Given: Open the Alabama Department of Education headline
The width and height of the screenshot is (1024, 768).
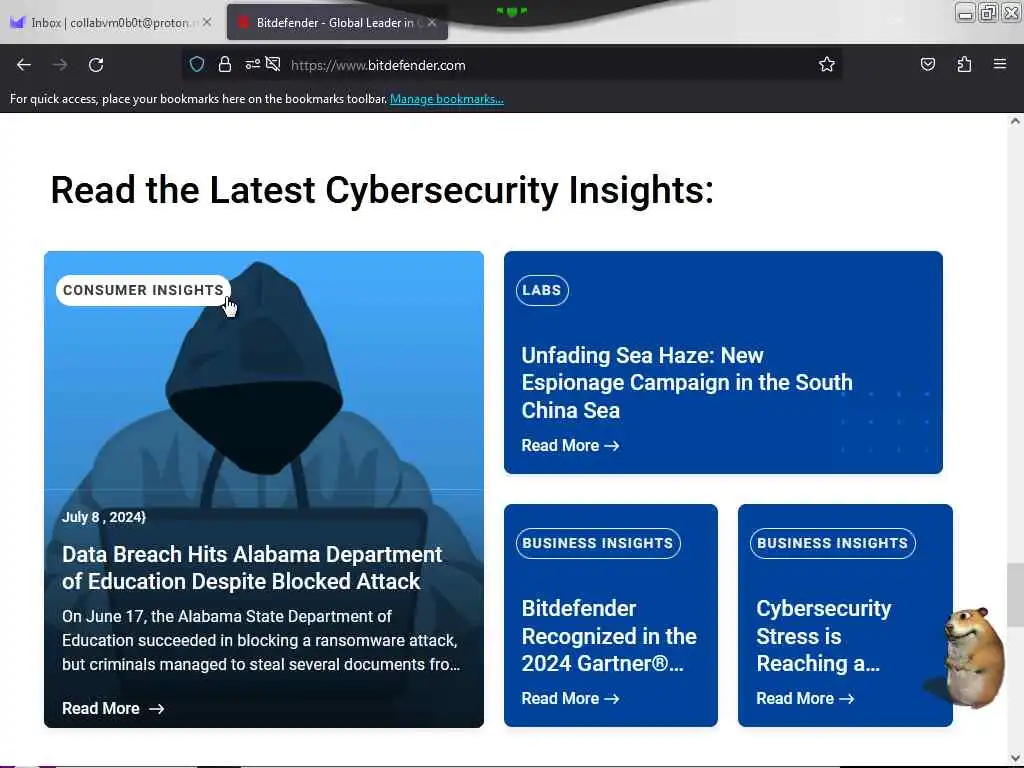Looking at the screenshot, I should (x=252, y=568).
